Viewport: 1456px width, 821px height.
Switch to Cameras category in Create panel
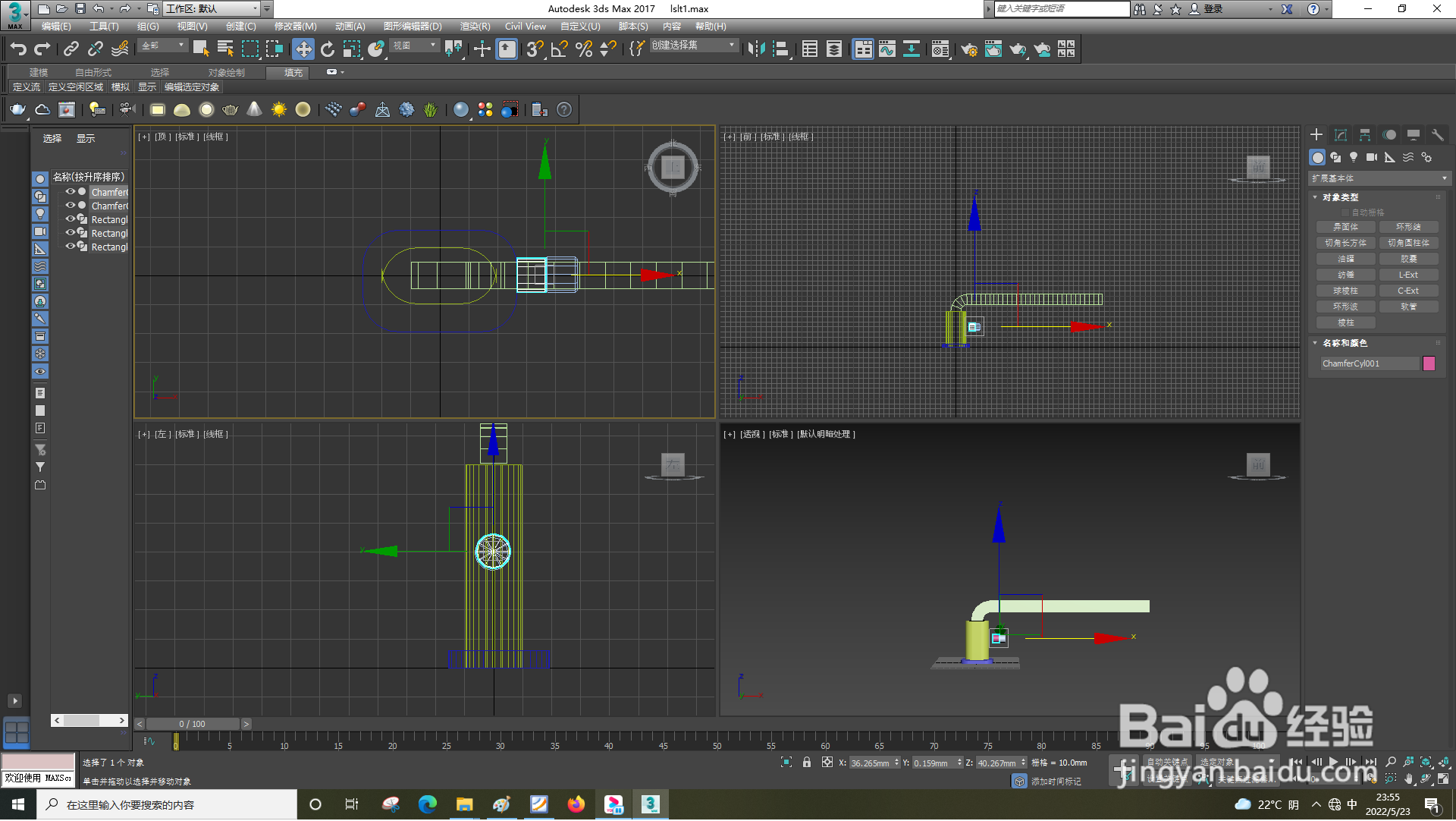point(1372,158)
